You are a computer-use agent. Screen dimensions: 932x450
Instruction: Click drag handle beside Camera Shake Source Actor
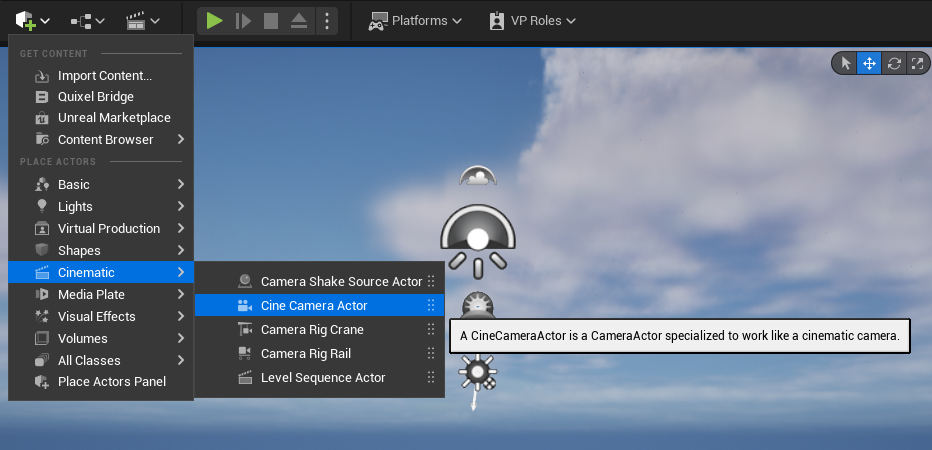[432, 282]
